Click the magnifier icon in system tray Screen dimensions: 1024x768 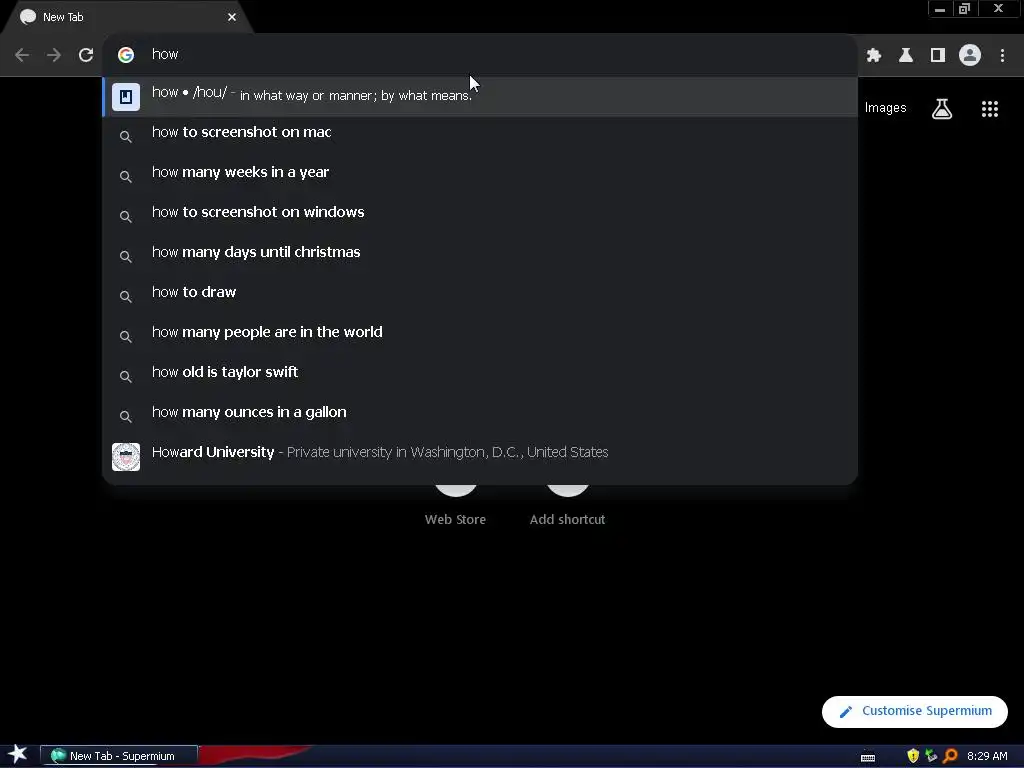coord(950,756)
